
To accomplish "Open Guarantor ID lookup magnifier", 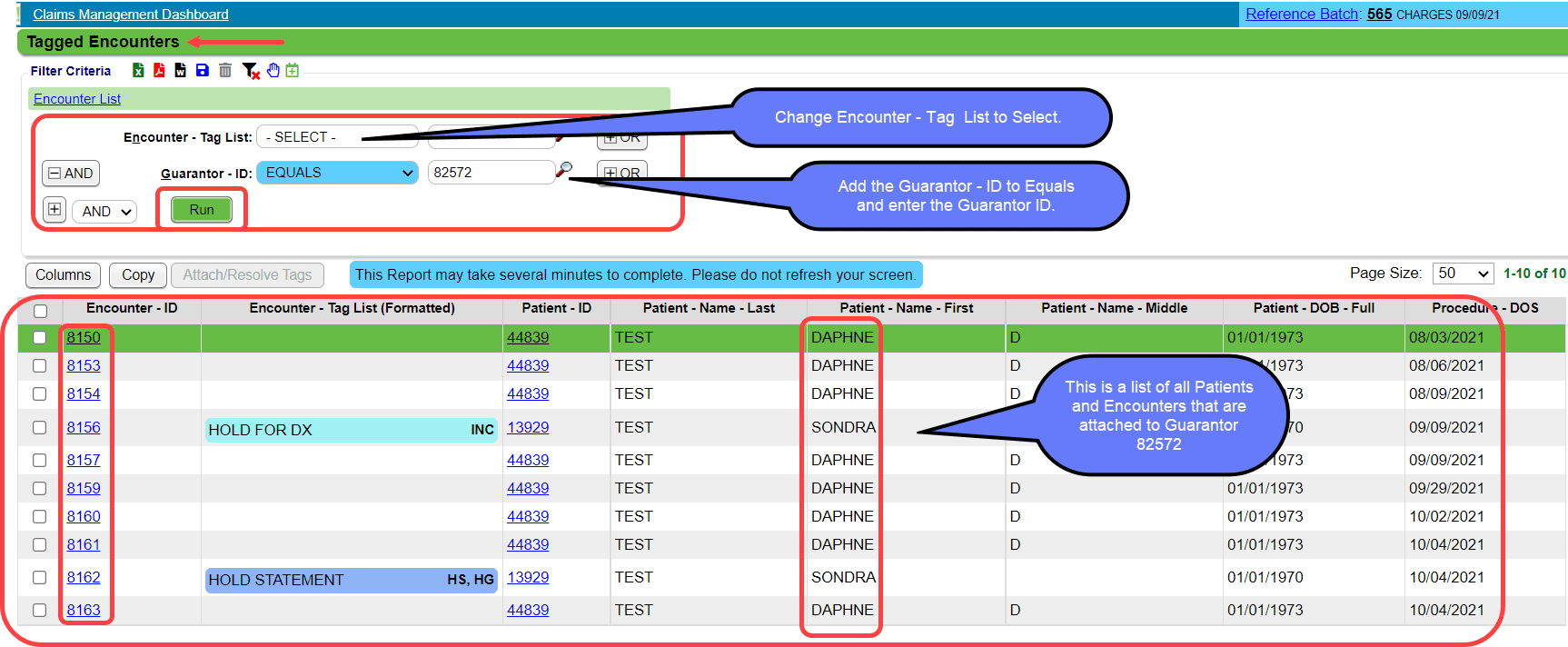I will click(564, 169).
